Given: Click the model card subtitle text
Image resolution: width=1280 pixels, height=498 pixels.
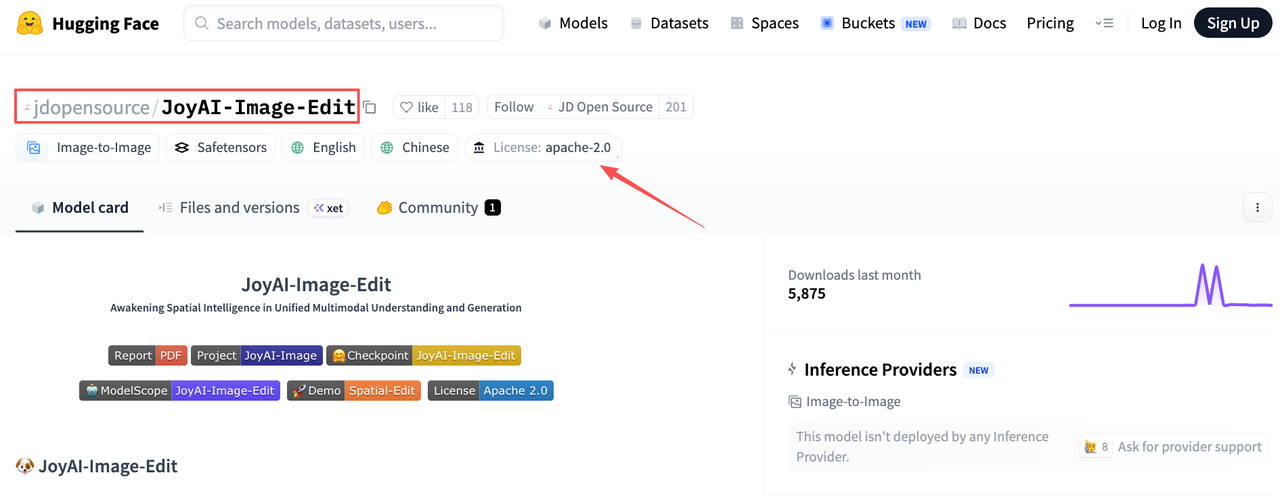Looking at the screenshot, I should coord(316,308).
